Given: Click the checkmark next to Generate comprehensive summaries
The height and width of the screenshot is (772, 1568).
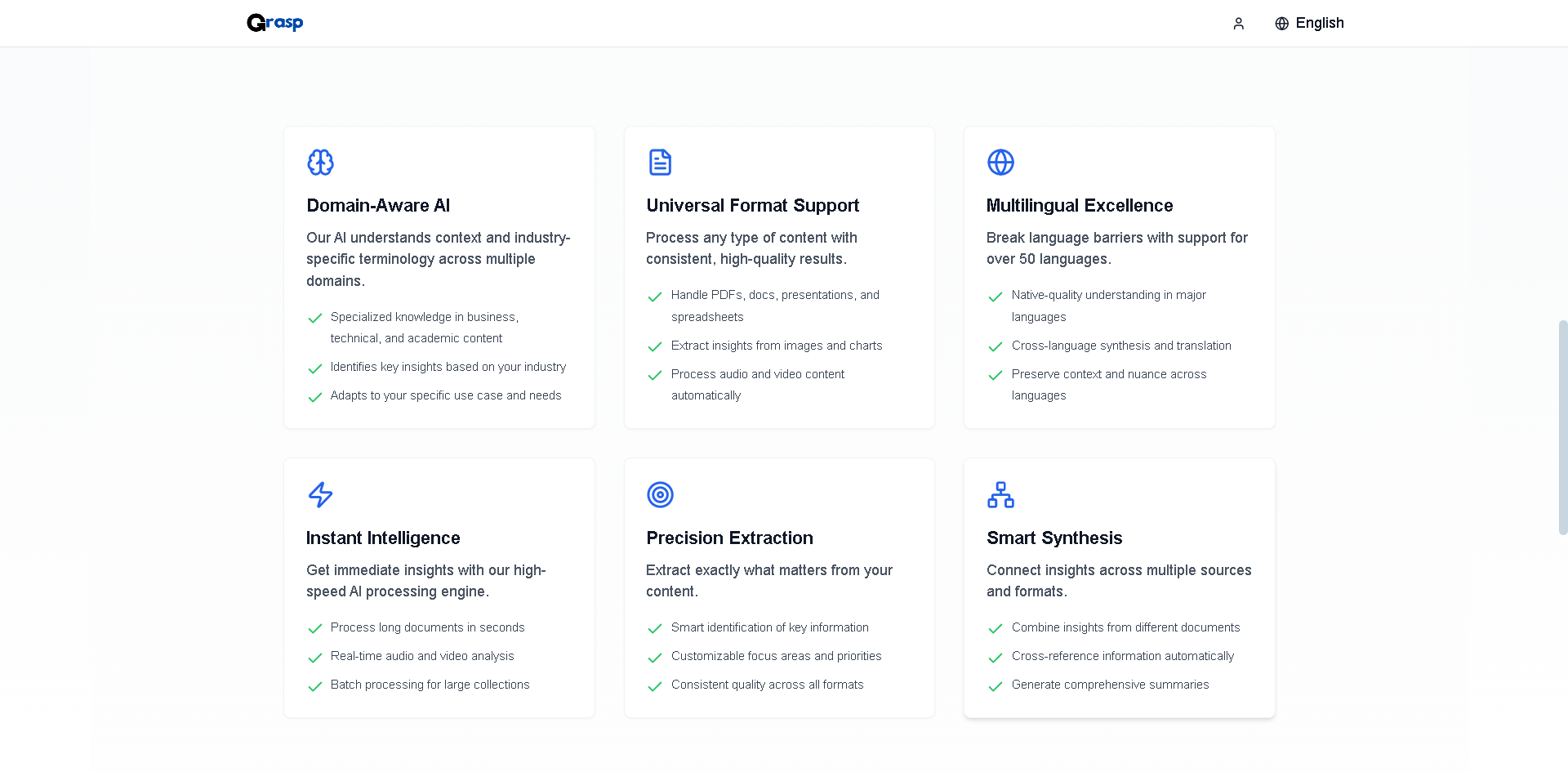Looking at the screenshot, I should click(x=996, y=686).
